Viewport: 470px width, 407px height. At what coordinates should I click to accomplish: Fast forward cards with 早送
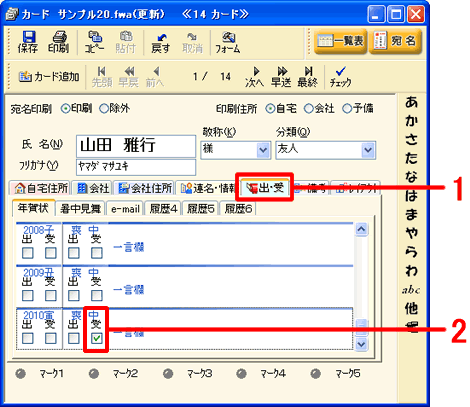click(x=281, y=77)
